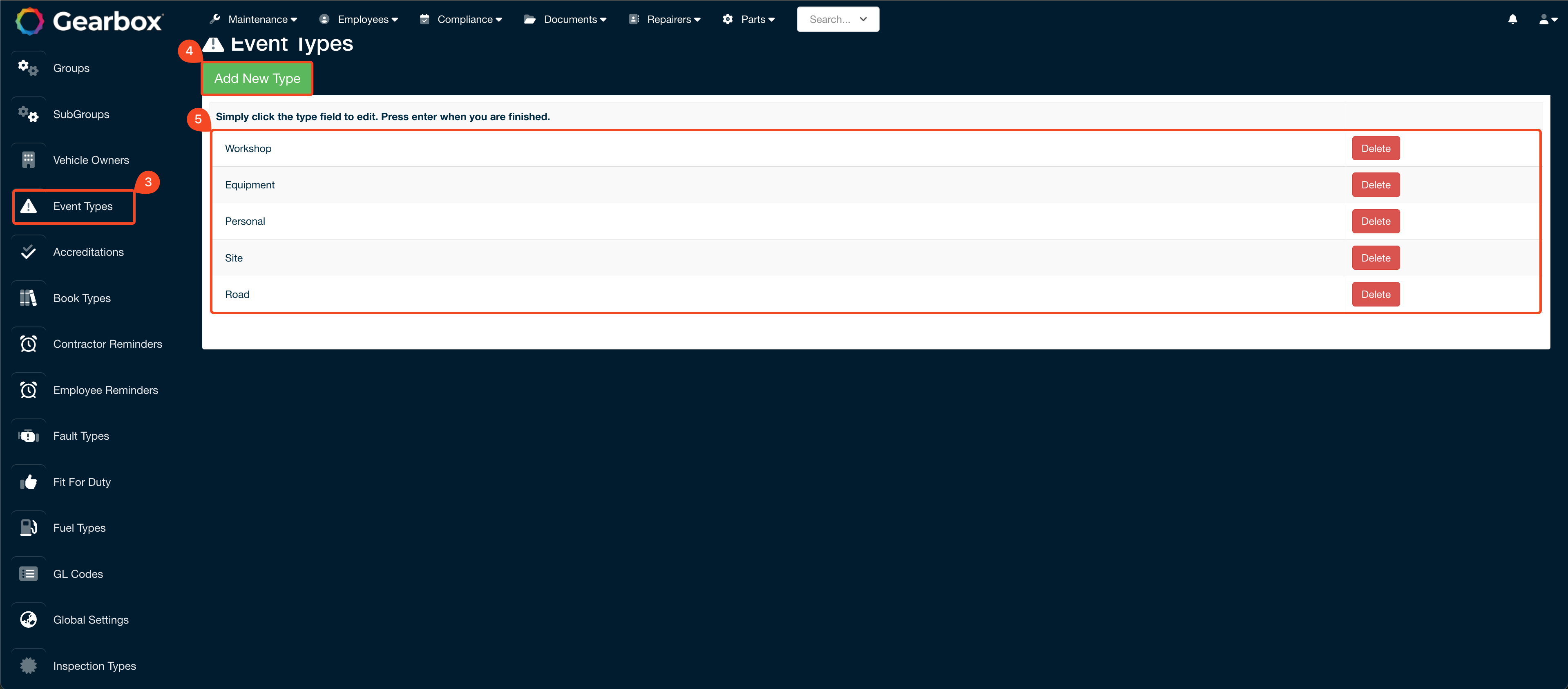1568x689 pixels.
Task: Click the Global Settings globe icon
Action: pyautogui.click(x=28, y=620)
